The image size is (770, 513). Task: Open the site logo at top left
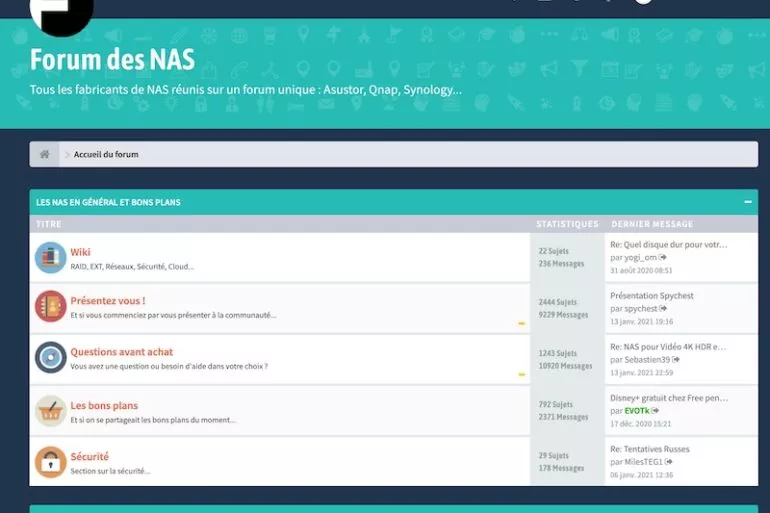[61, 12]
